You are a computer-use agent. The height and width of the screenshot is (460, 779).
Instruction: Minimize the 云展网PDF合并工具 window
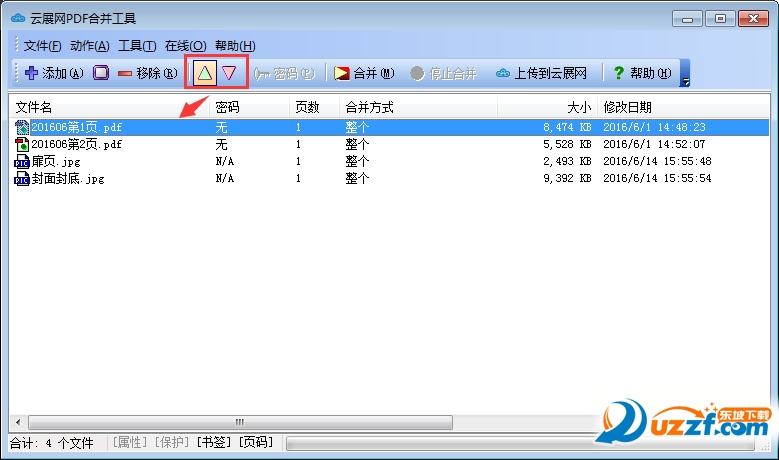coord(687,19)
